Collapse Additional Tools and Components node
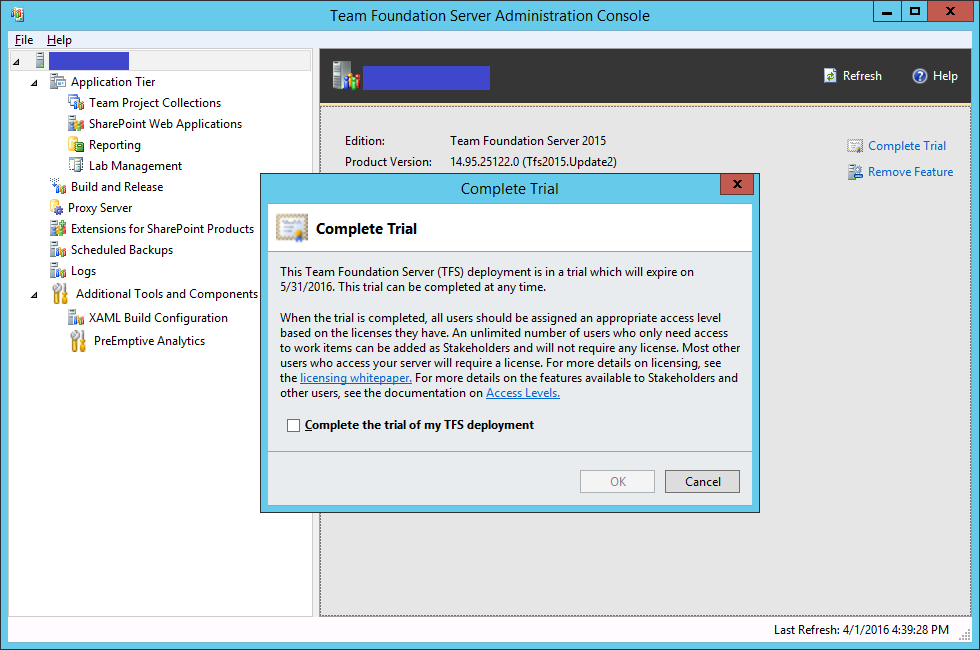The width and height of the screenshot is (980, 650). pyautogui.click(x=34, y=294)
